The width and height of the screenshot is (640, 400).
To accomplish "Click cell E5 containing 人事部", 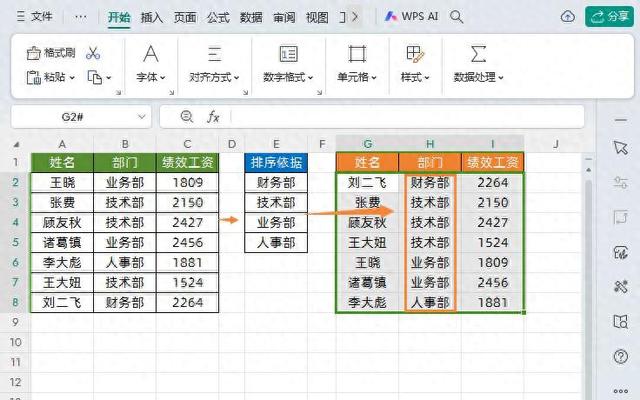I will point(276,242).
